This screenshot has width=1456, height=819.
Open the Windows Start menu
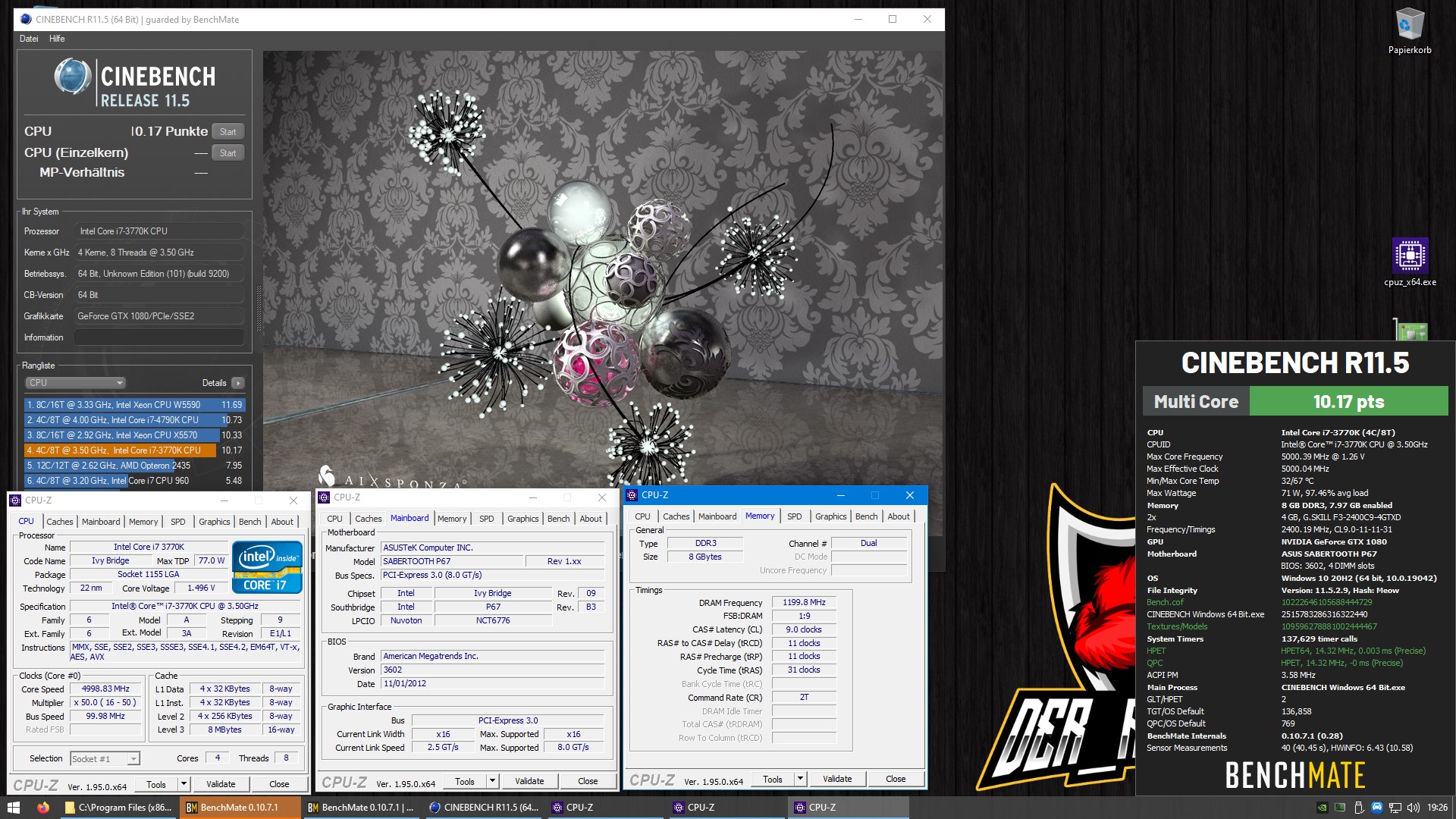point(13,808)
